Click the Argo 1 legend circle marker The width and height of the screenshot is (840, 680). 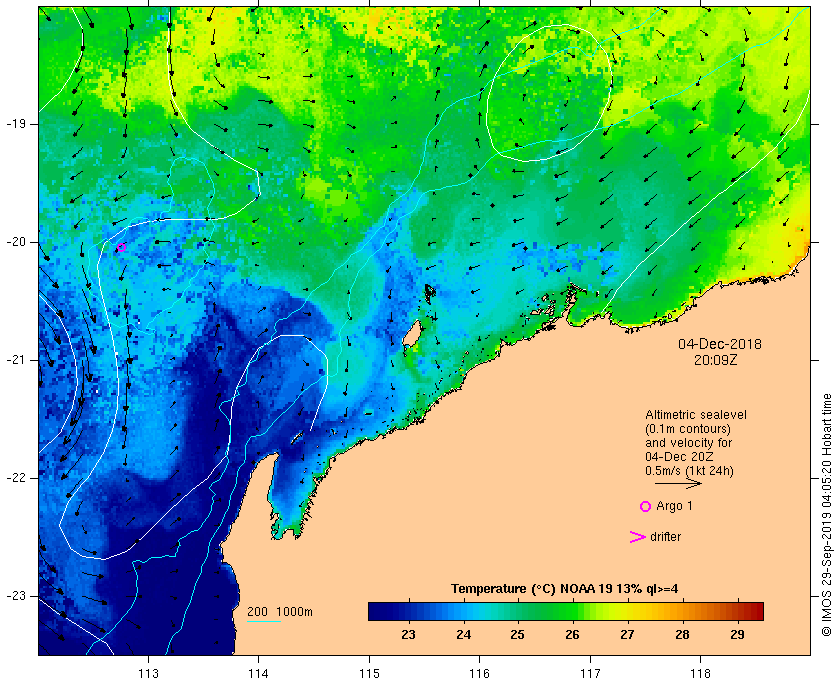pos(645,506)
